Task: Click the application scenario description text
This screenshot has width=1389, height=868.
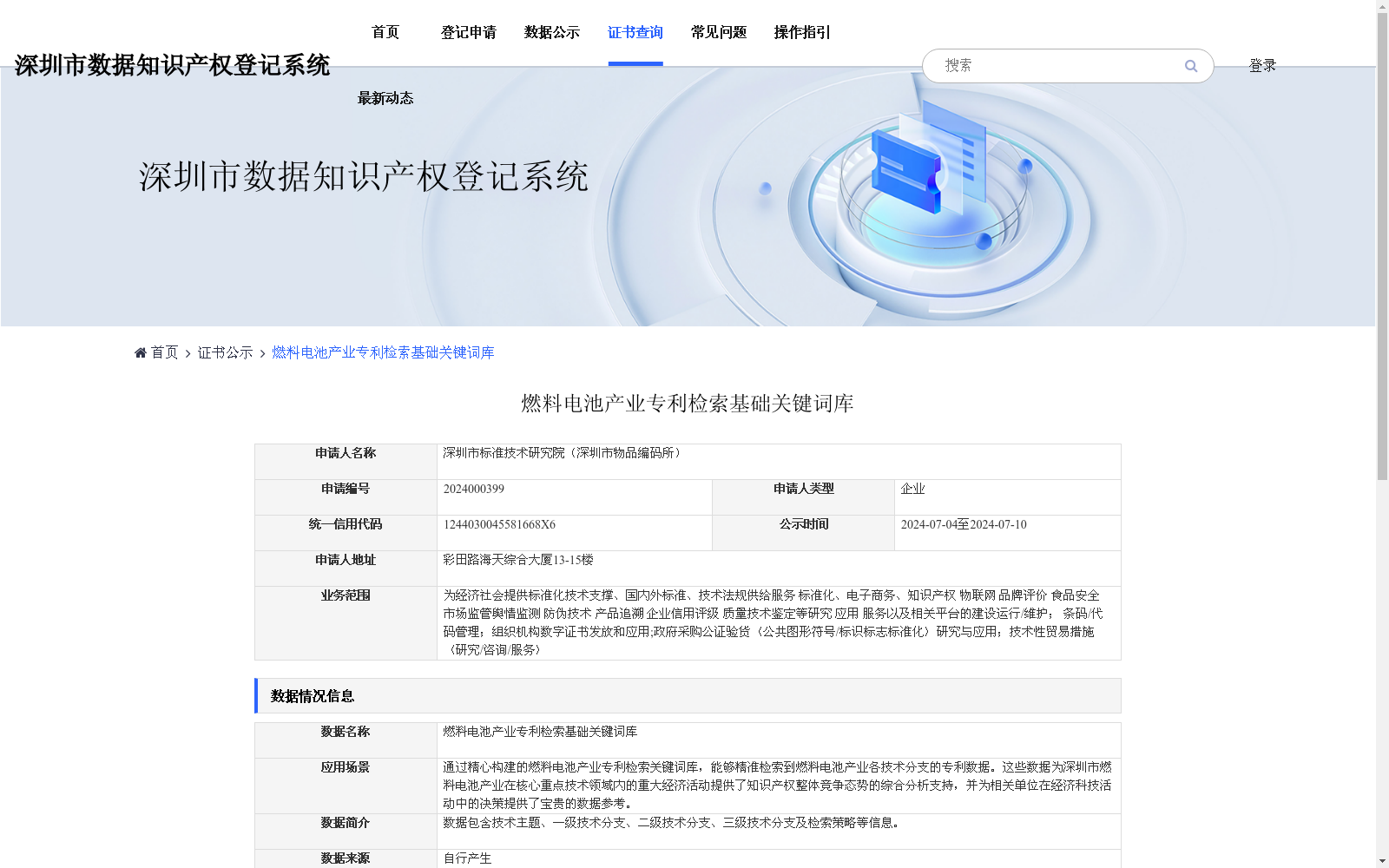Action: 777,786
